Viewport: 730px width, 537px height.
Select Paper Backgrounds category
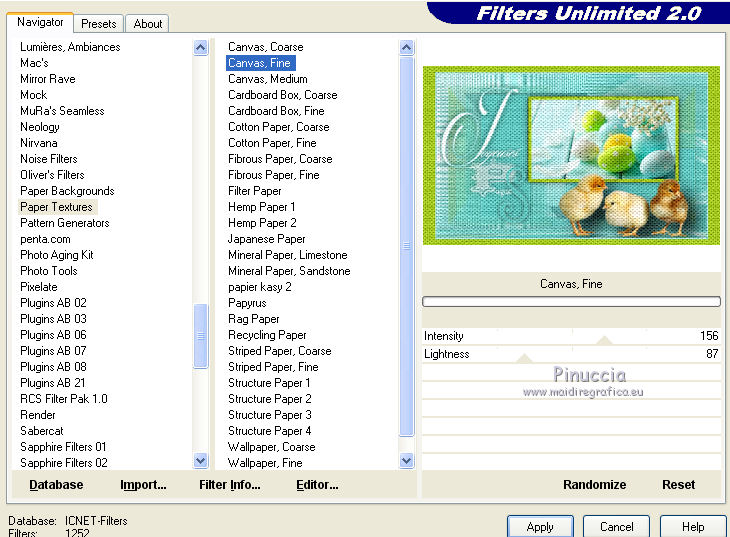click(67, 191)
